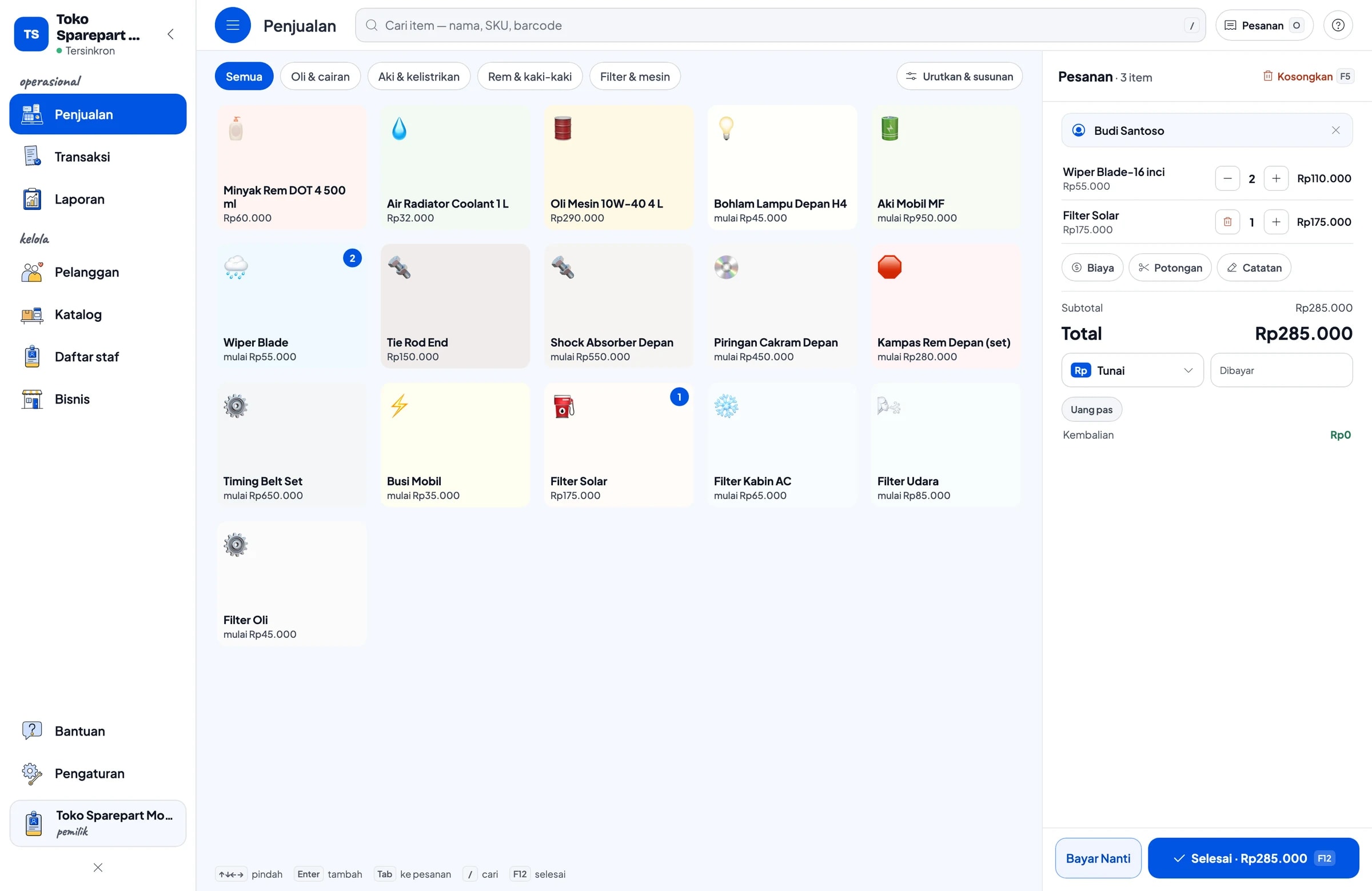Select the Oli & cairan category tab
The height and width of the screenshot is (891, 1372).
[x=320, y=76]
